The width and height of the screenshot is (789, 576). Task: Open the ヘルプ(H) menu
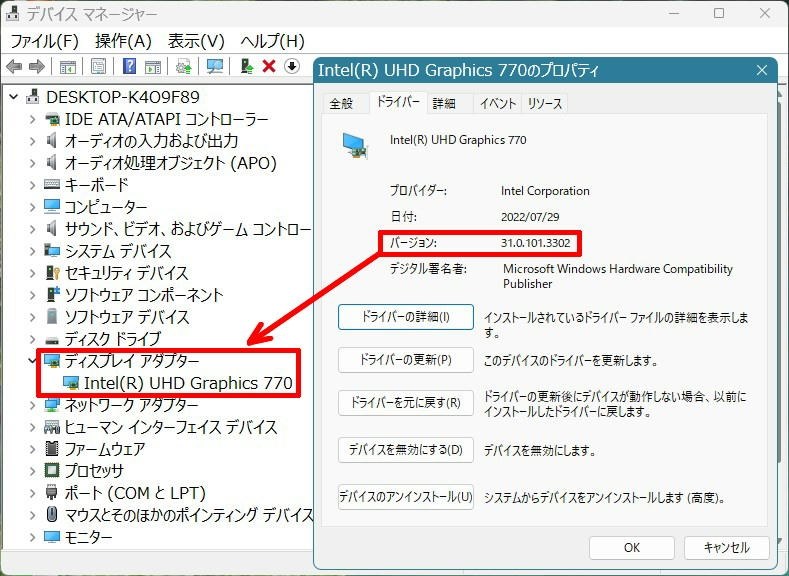272,41
